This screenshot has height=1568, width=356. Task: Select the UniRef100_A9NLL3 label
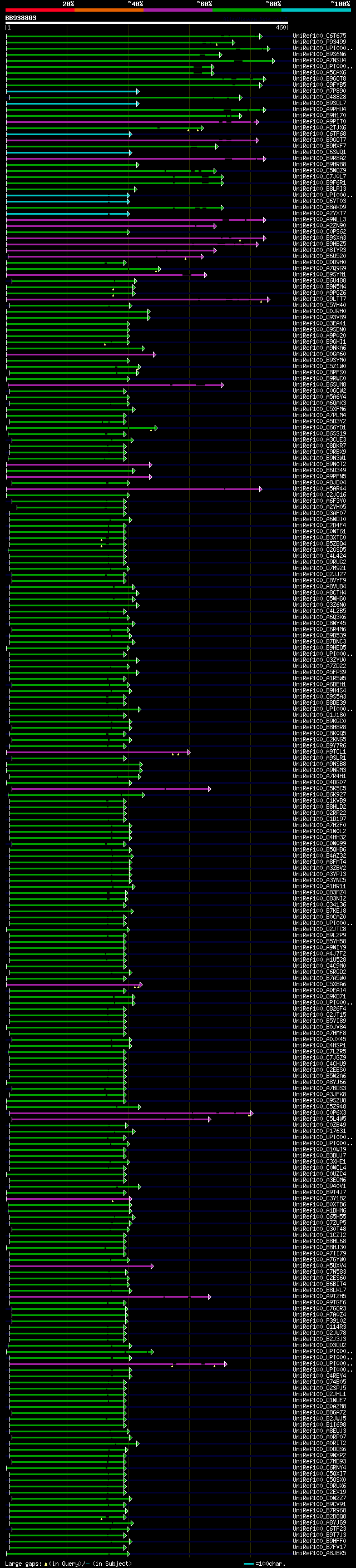tap(319, 219)
